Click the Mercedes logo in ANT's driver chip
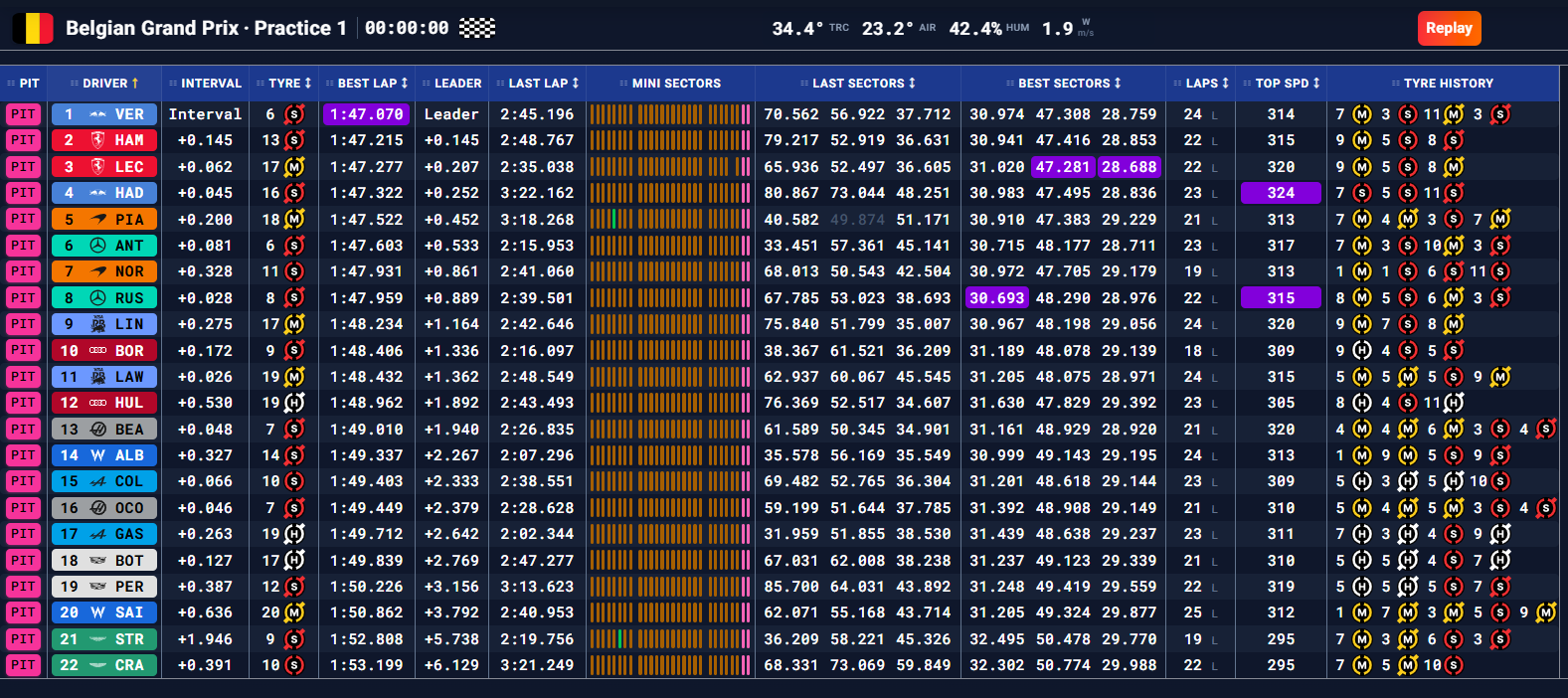The width and height of the screenshot is (1568, 698). [x=97, y=246]
